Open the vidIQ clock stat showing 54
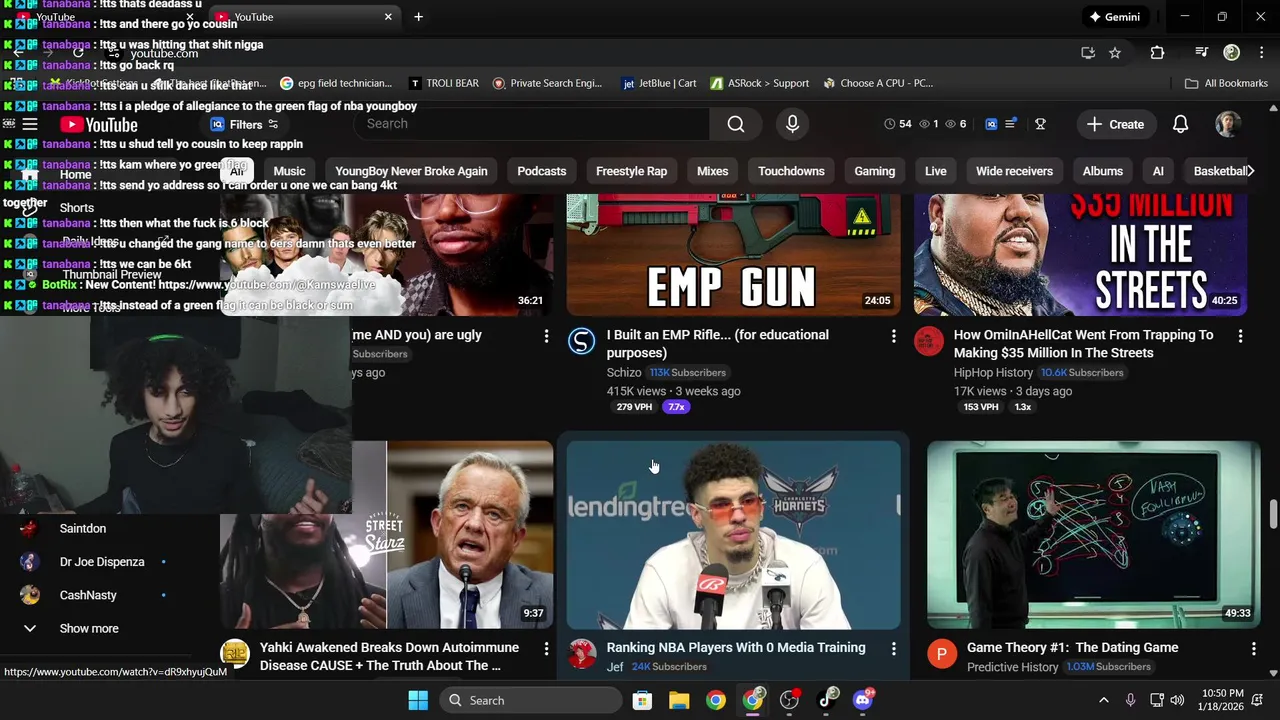The width and height of the screenshot is (1280, 720). (898, 124)
